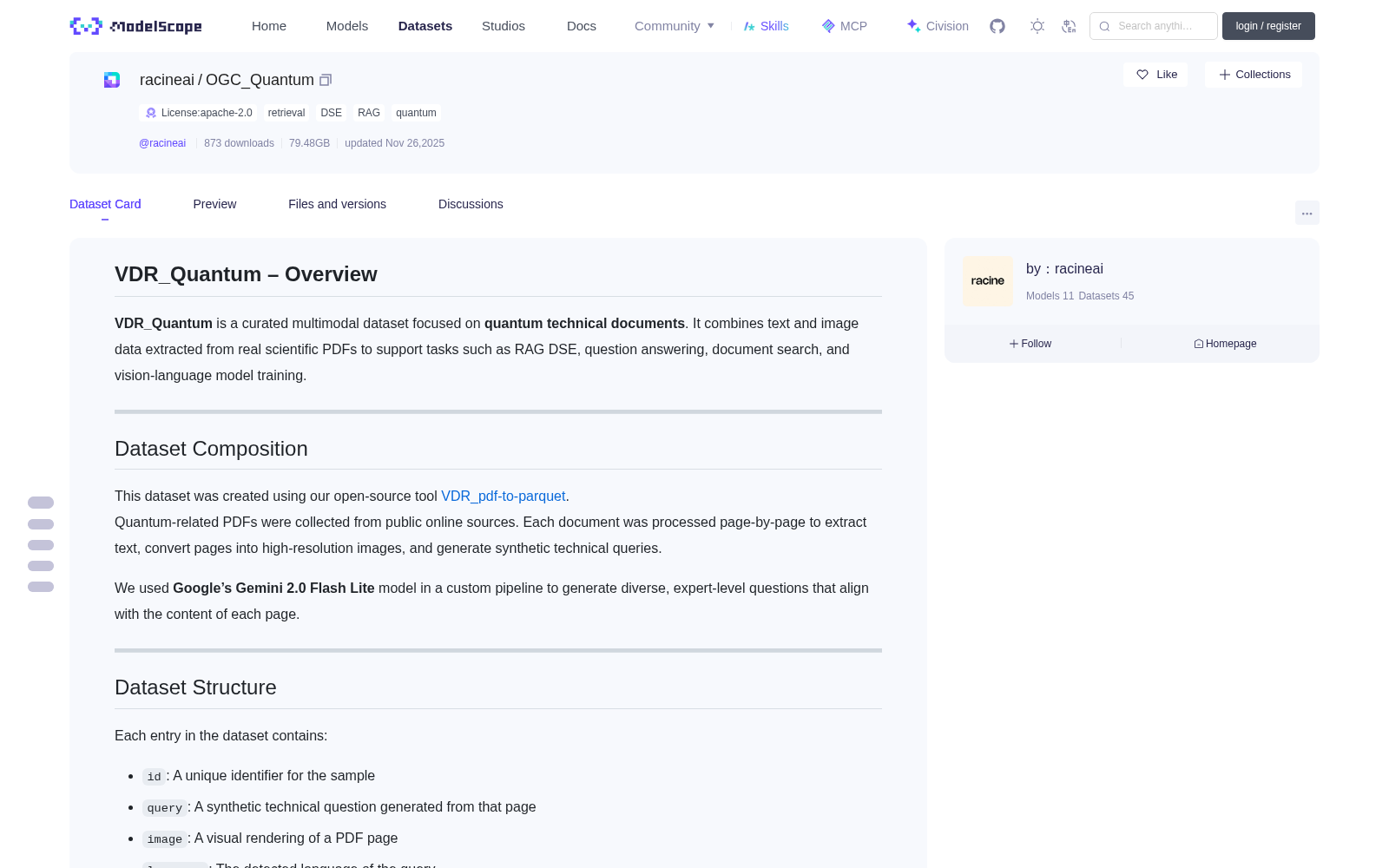The image size is (1389, 868).
Task: Click the Datasets 45 count
Action: coord(1106,296)
